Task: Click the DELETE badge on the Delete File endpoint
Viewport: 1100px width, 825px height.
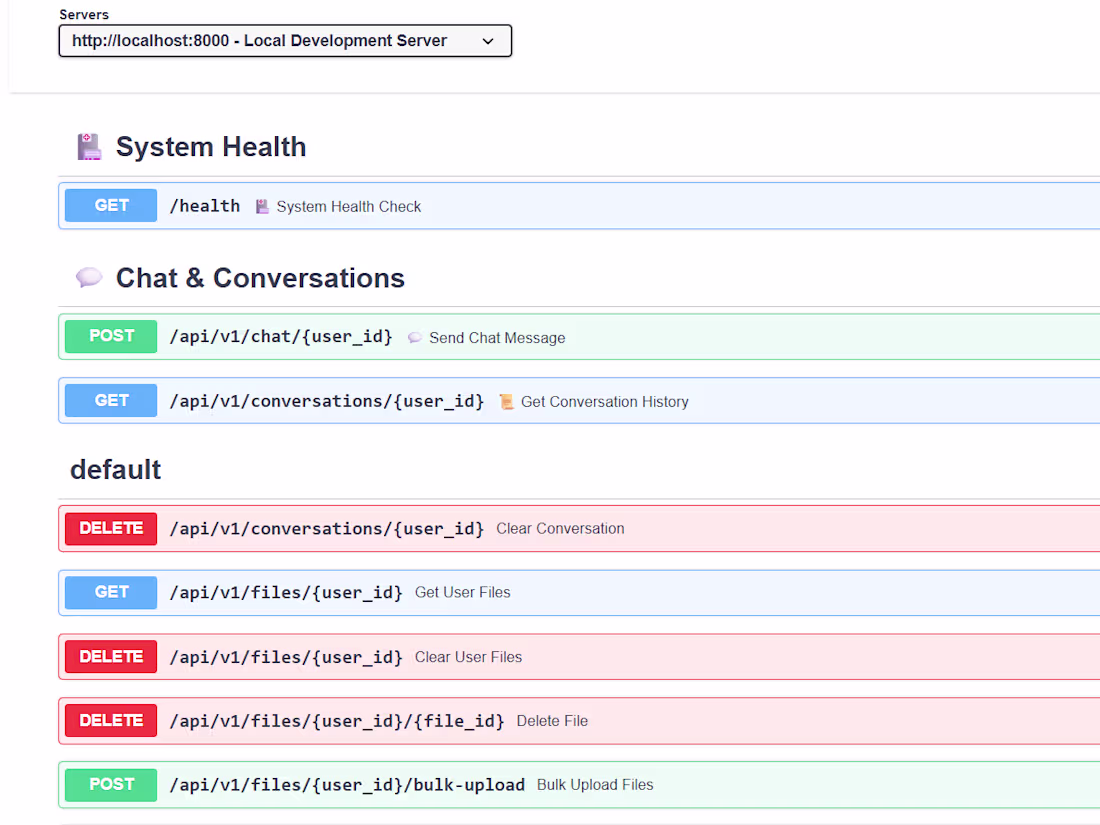Action: tap(110, 720)
